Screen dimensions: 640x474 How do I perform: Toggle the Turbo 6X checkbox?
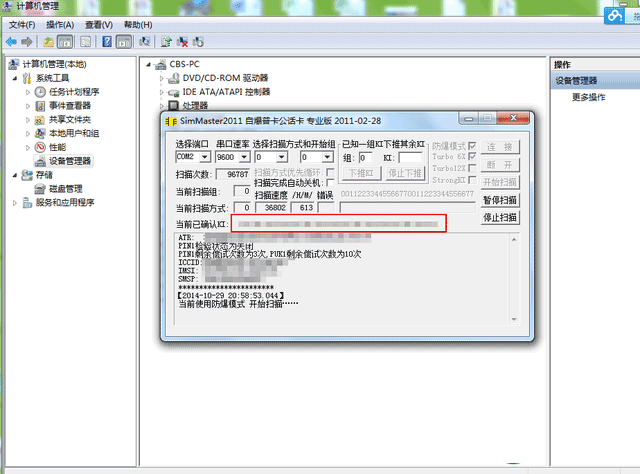(x=472, y=156)
